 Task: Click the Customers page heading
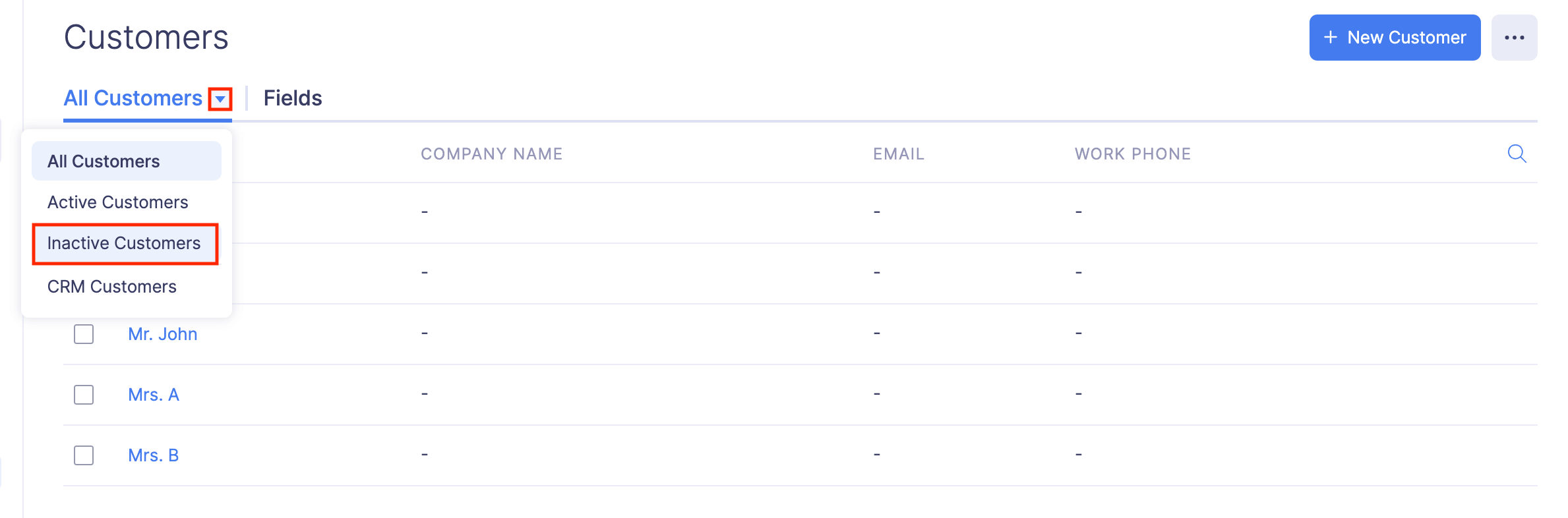click(146, 38)
